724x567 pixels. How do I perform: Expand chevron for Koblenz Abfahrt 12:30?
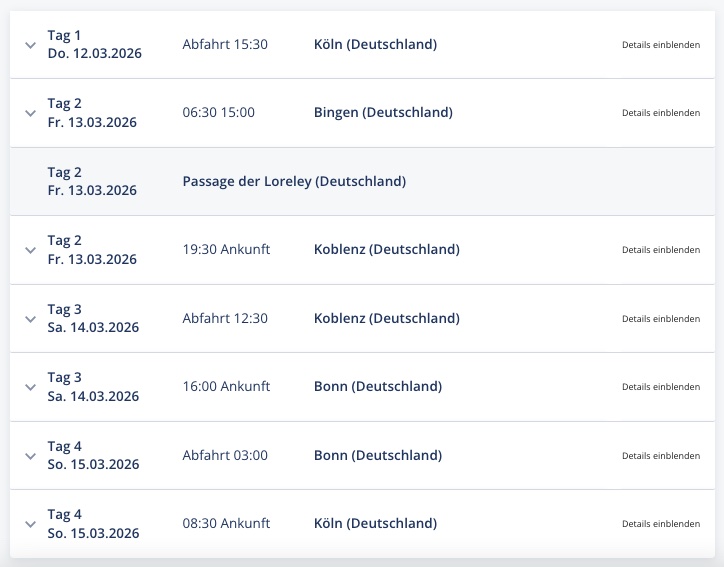click(x=30, y=319)
